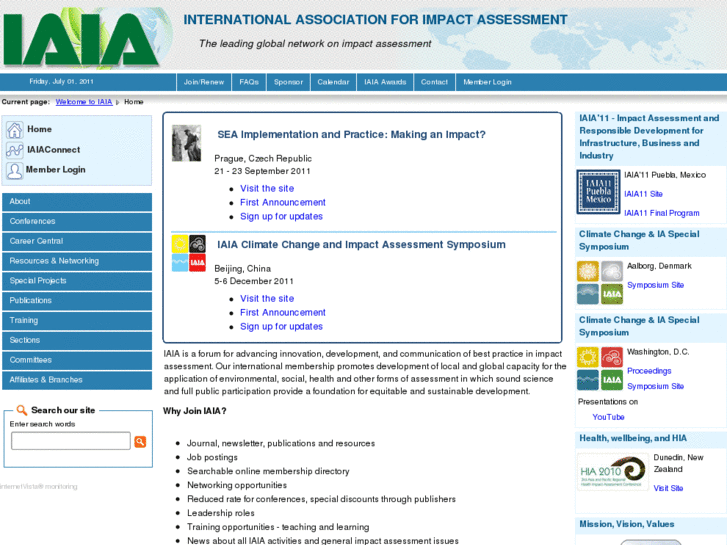Open IAIA Awards in top menu
The image size is (727, 545).
pos(385,82)
